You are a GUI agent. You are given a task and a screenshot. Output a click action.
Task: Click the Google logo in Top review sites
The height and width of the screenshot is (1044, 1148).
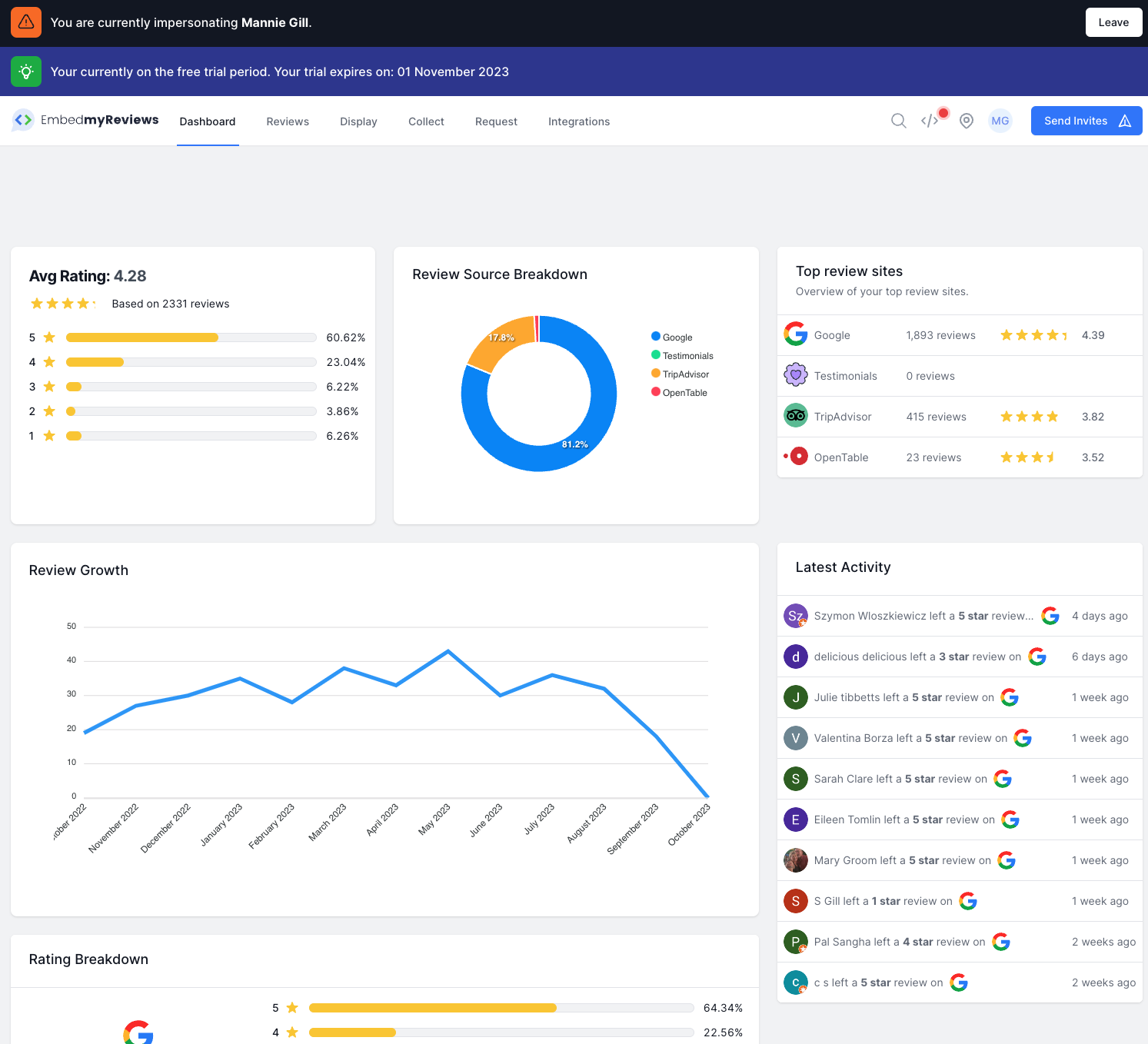[x=796, y=334]
